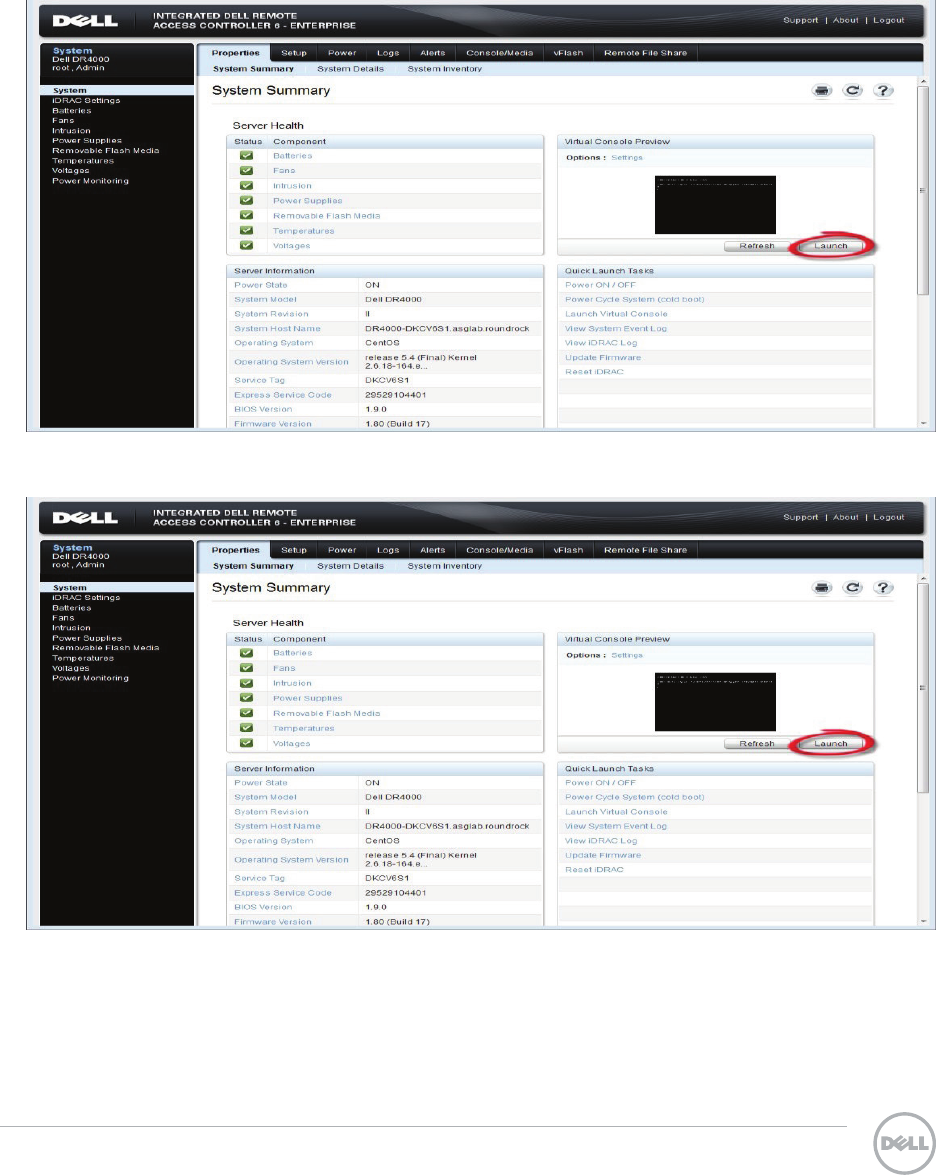Select Removable Flash Media in lower sidebar tree
This screenshot has height=1175, width=936.
click(106, 648)
